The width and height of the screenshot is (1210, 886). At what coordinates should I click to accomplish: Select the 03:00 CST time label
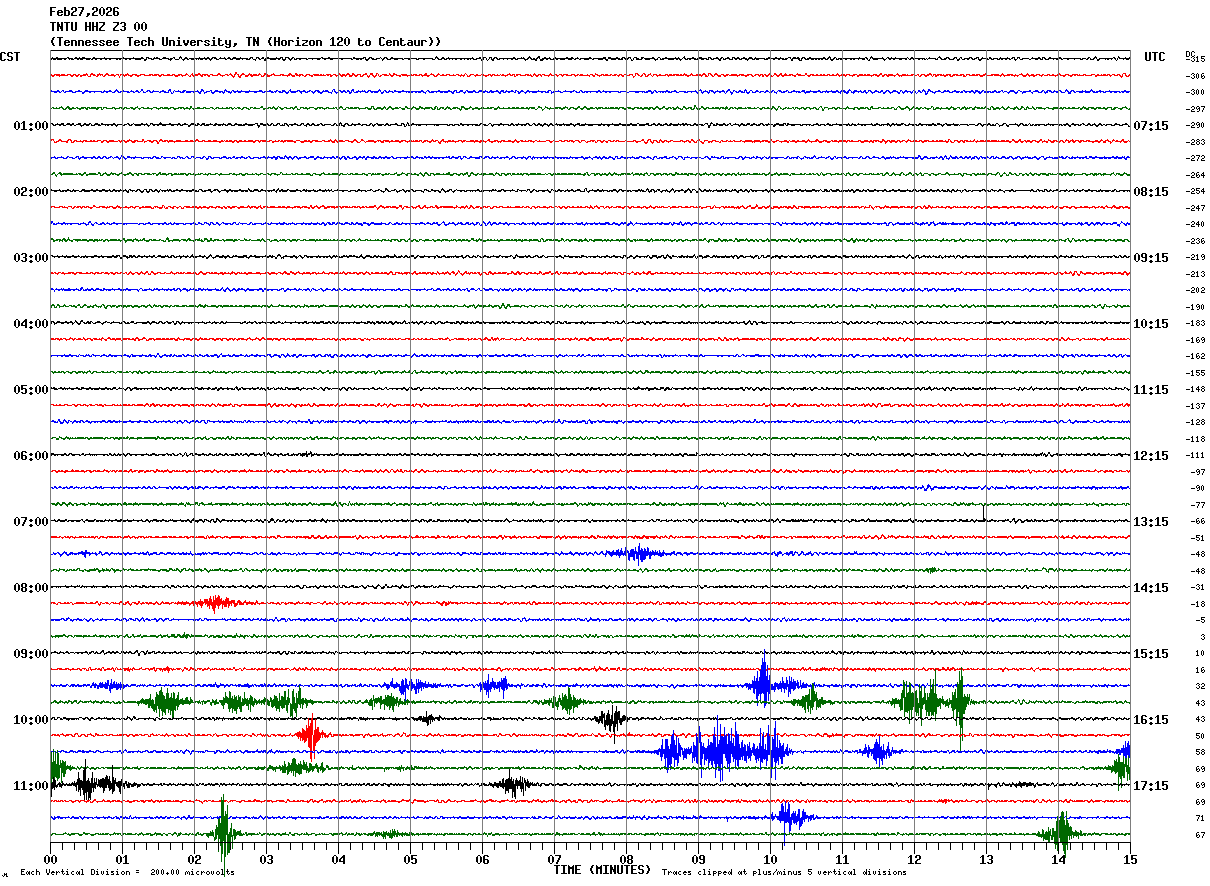(31, 258)
